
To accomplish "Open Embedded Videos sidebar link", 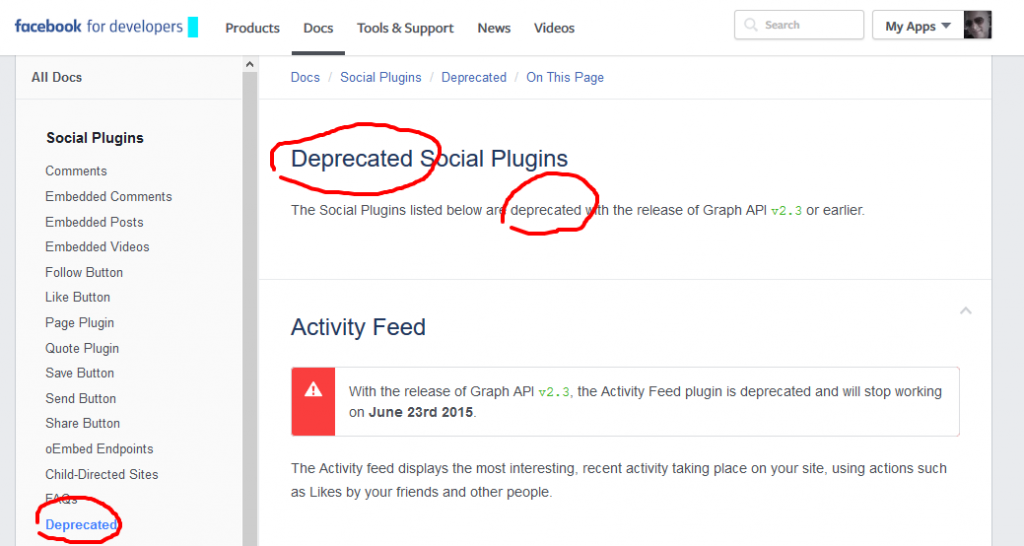I will click(97, 247).
